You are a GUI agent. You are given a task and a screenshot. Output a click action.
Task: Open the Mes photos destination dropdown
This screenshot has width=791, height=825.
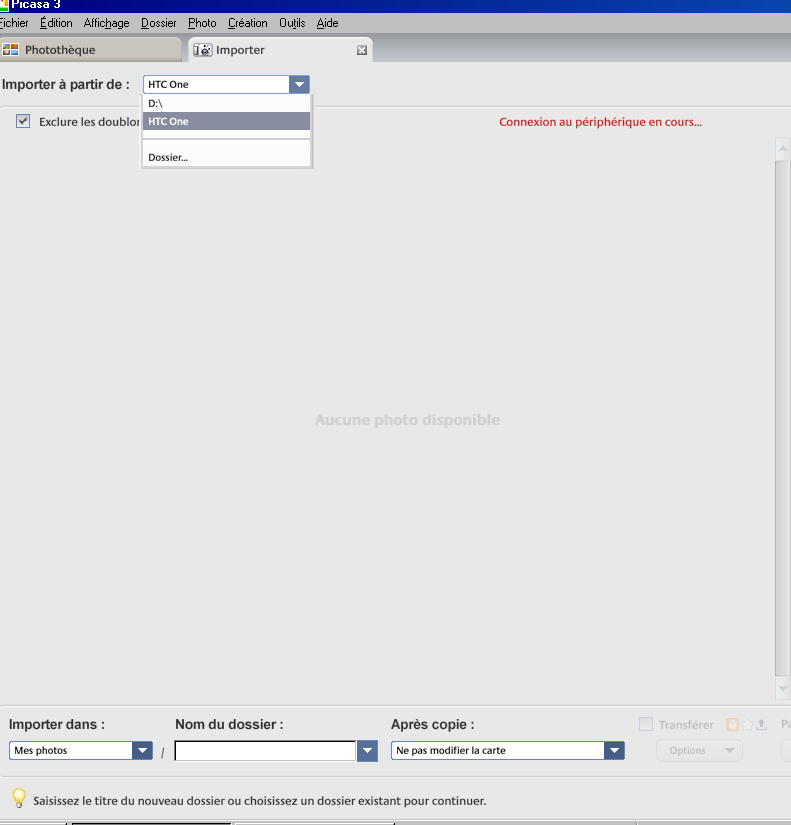click(x=141, y=750)
